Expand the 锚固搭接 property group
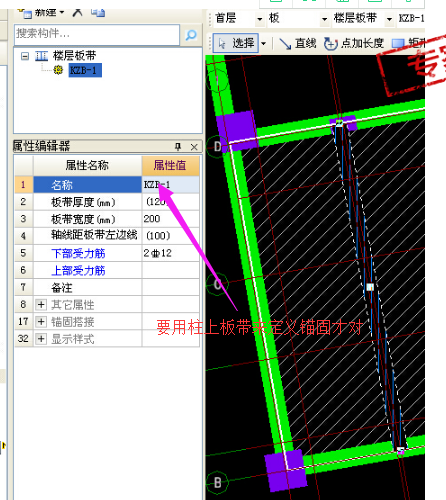 click(x=41, y=322)
